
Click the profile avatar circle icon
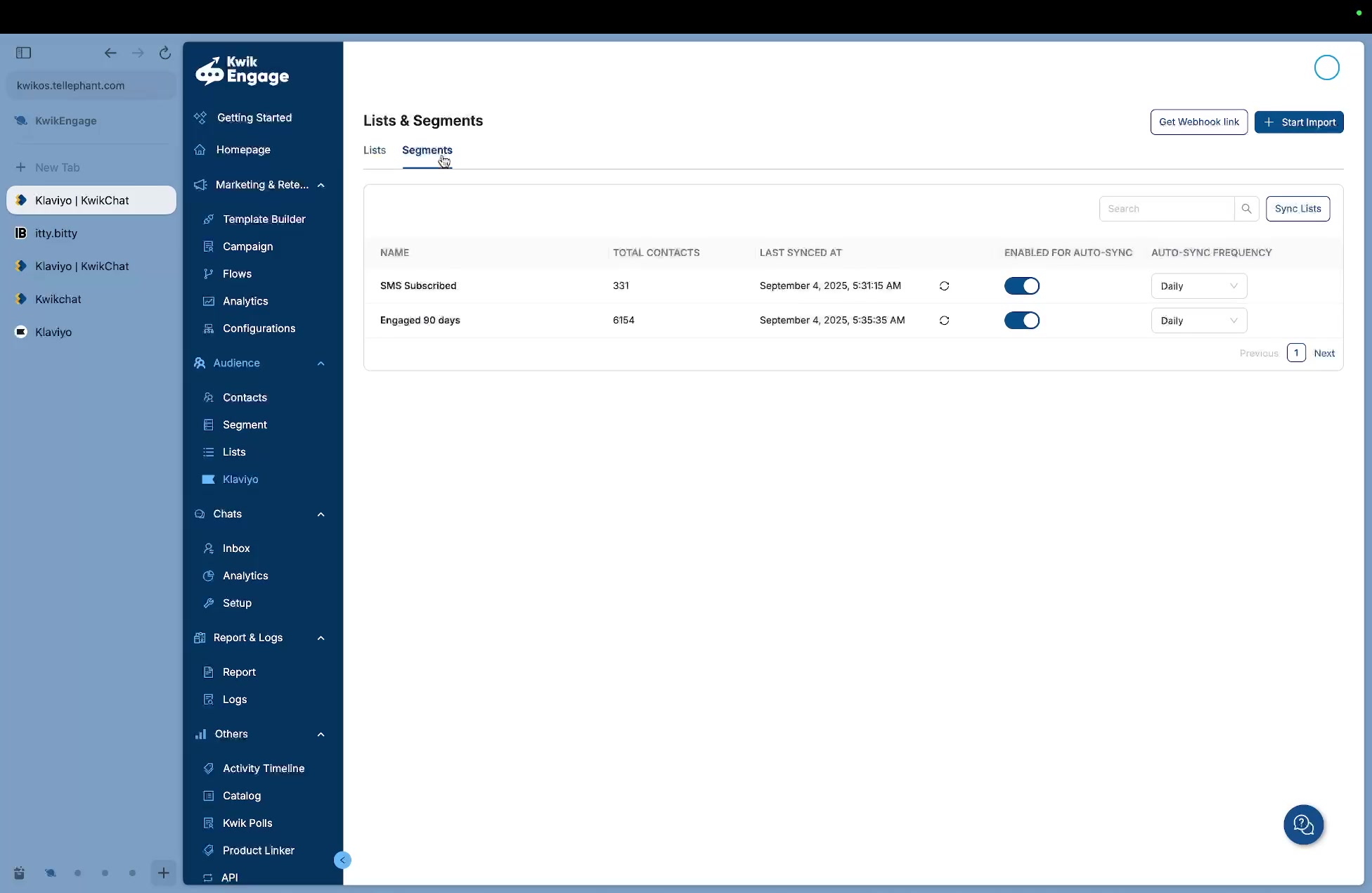coord(1327,68)
